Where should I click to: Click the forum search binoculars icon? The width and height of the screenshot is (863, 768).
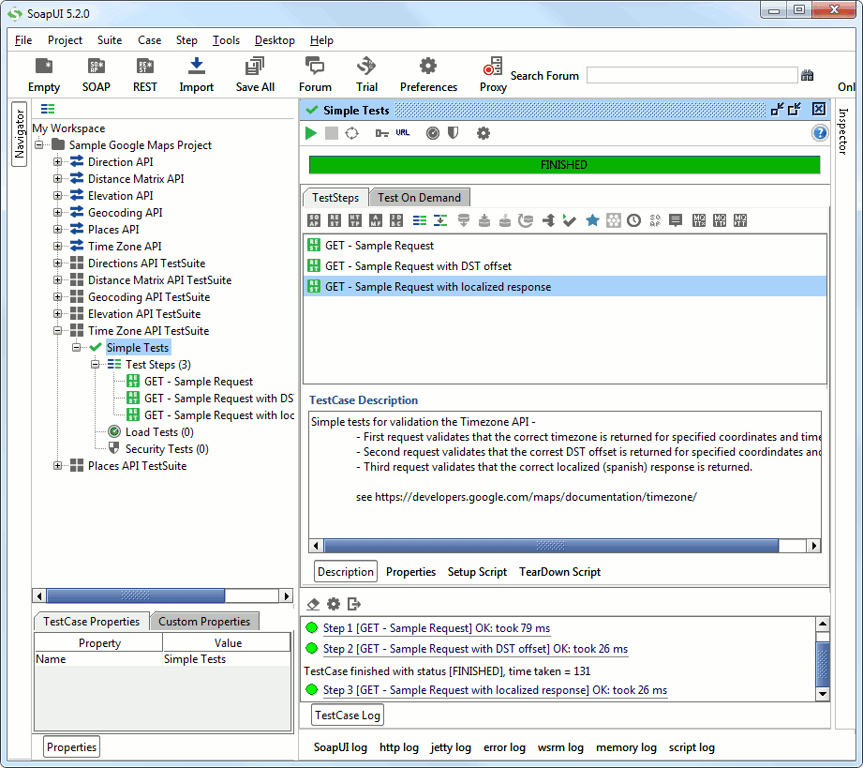pyautogui.click(x=807, y=75)
